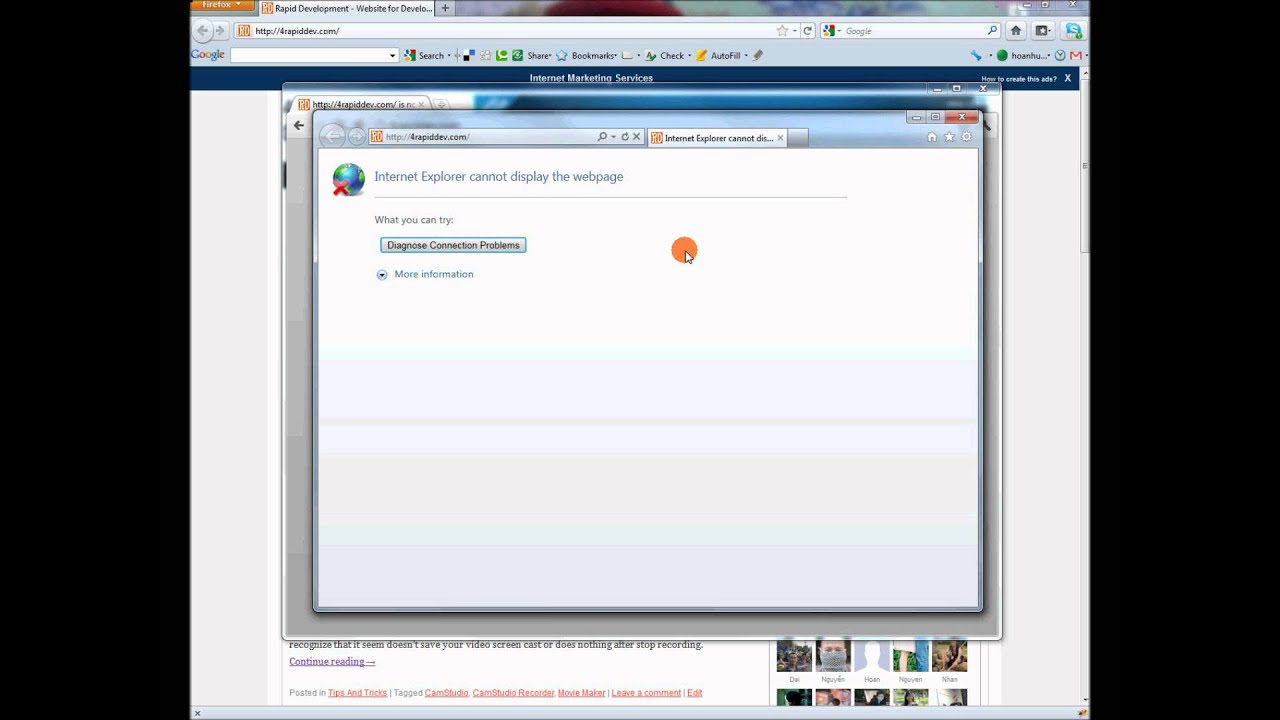This screenshot has height=720, width=1280.
Task: Open Internet Marketing Services banner link
Action: click(591, 78)
